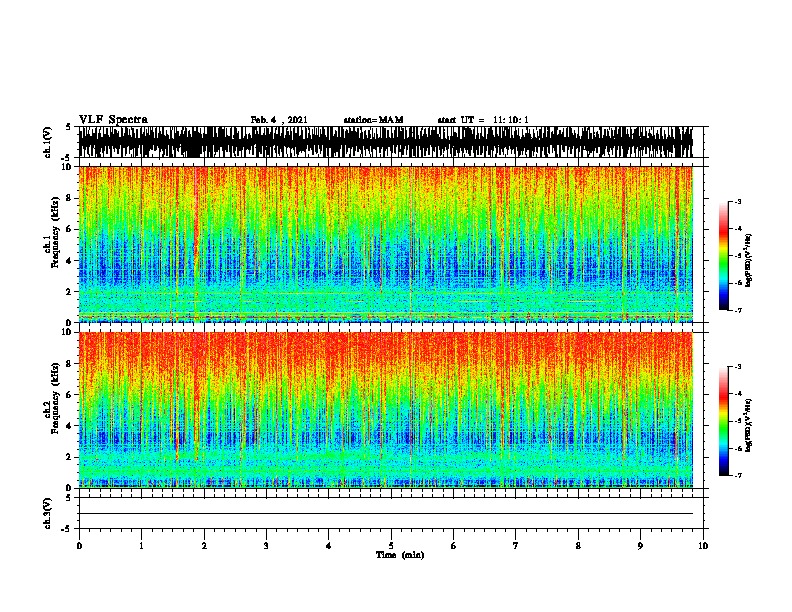Click the time axis tick label "2"

204,546
